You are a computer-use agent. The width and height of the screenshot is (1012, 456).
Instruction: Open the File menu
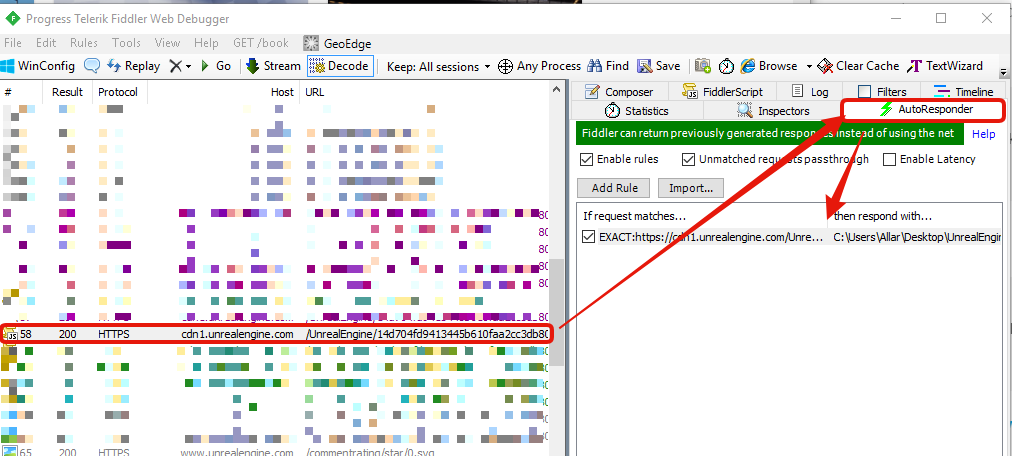tap(12, 43)
